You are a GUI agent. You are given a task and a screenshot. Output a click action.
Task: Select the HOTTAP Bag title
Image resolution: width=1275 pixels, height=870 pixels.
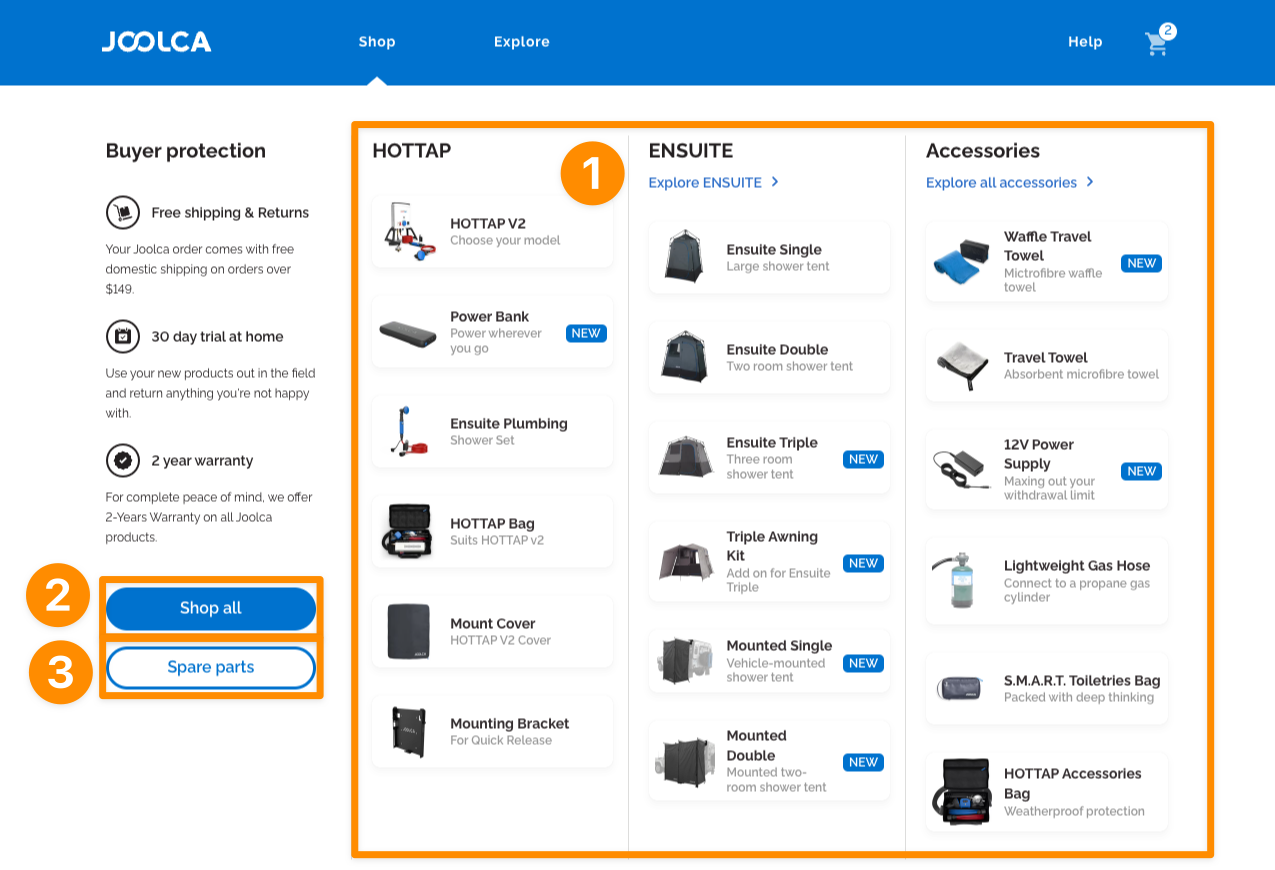click(492, 523)
